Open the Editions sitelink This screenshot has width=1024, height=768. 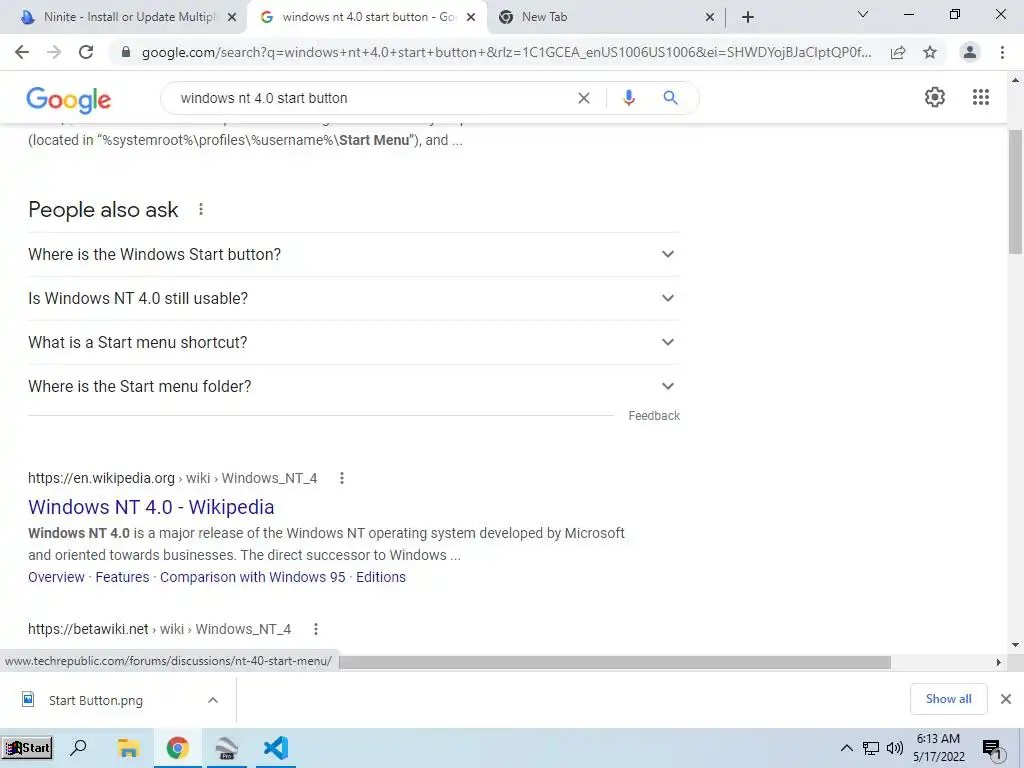pyautogui.click(x=381, y=577)
